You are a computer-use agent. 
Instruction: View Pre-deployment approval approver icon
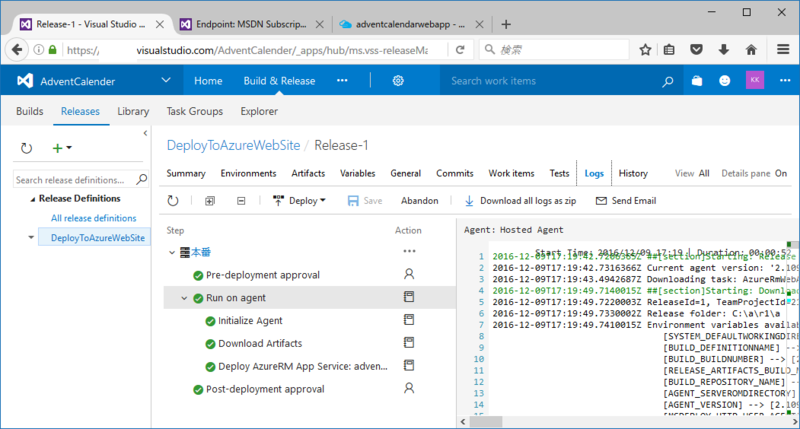pos(409,274)
